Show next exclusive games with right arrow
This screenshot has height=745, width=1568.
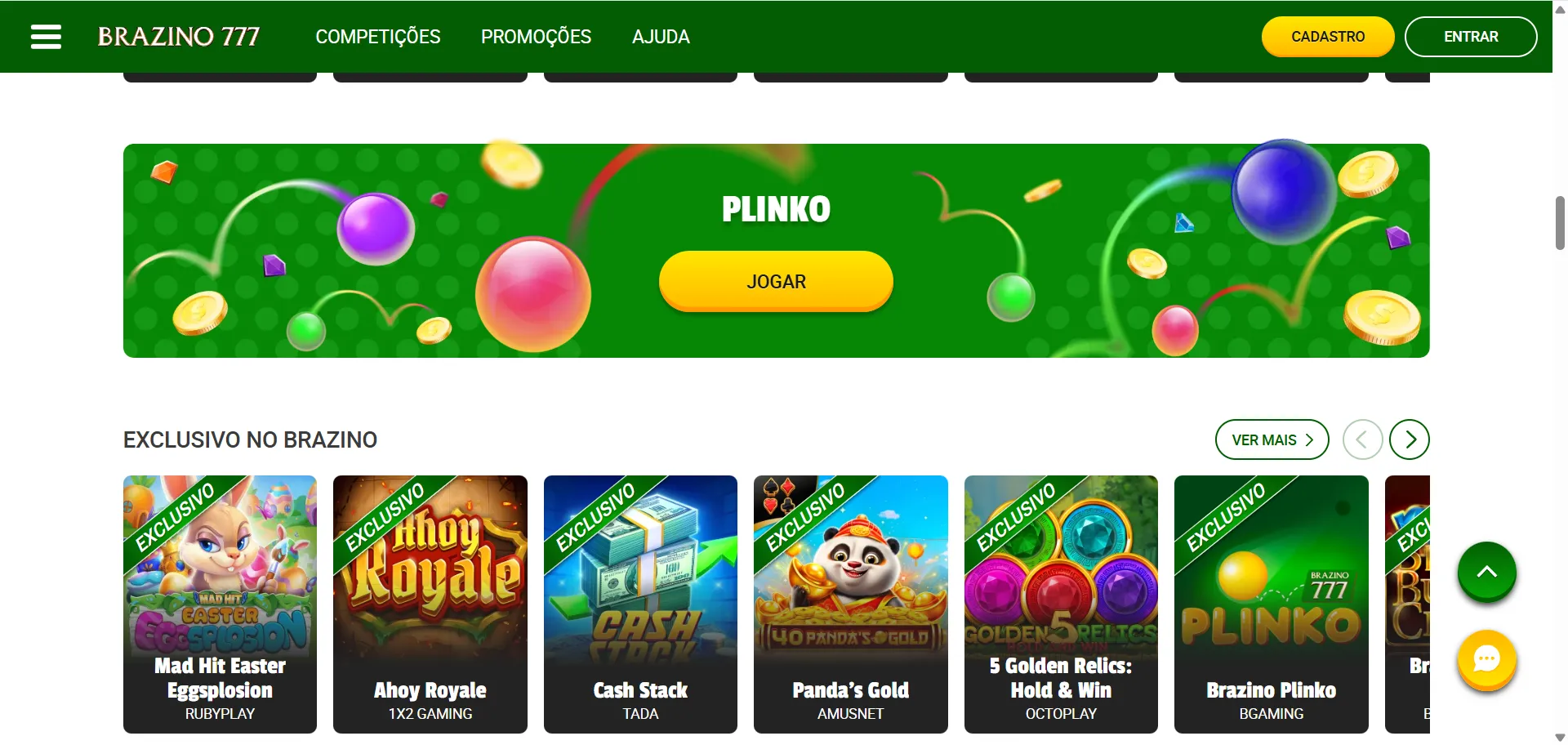[x=1409, y=439]
